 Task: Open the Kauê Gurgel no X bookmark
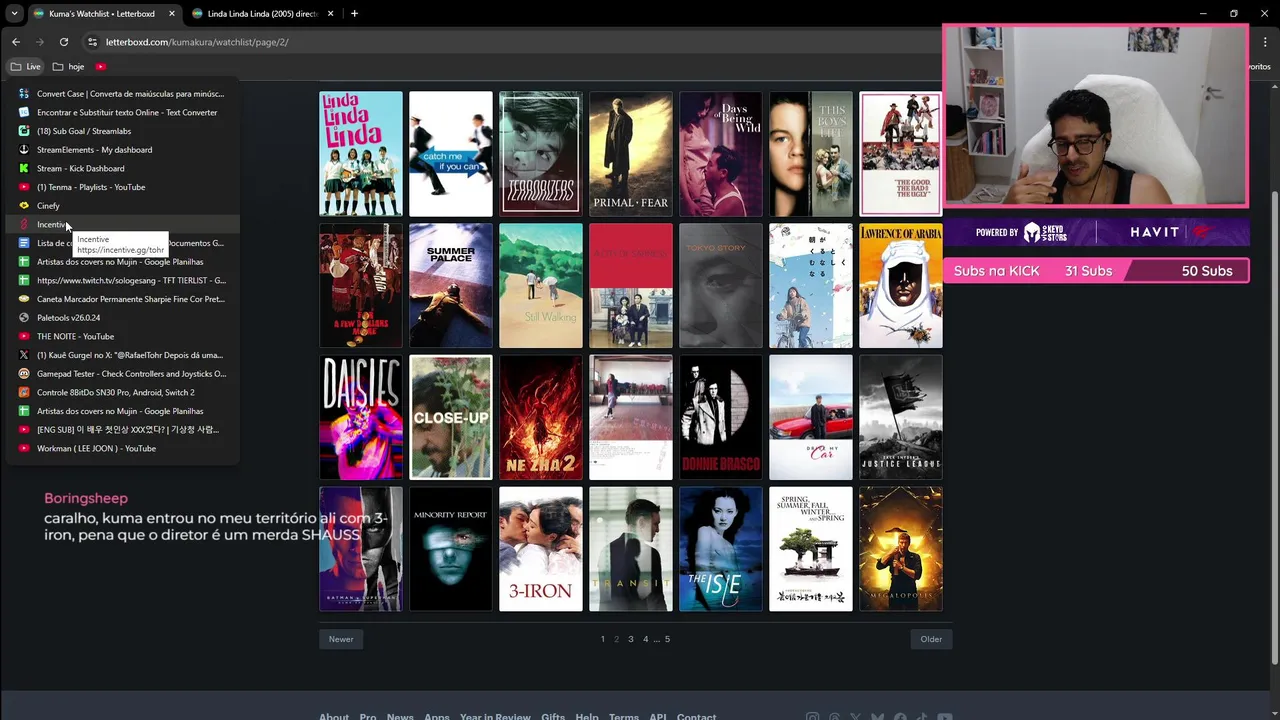pyautogui.click(x=122, y=355)
